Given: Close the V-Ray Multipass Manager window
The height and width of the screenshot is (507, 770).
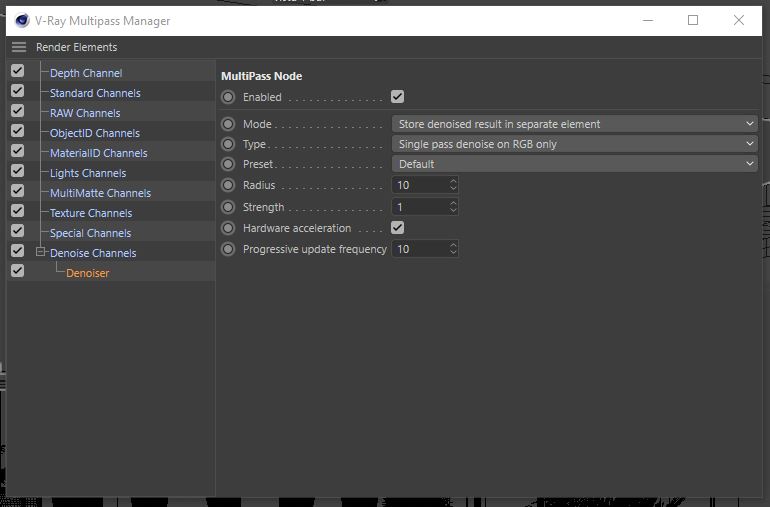Looking at the screenshot, I should click(739, 21).
